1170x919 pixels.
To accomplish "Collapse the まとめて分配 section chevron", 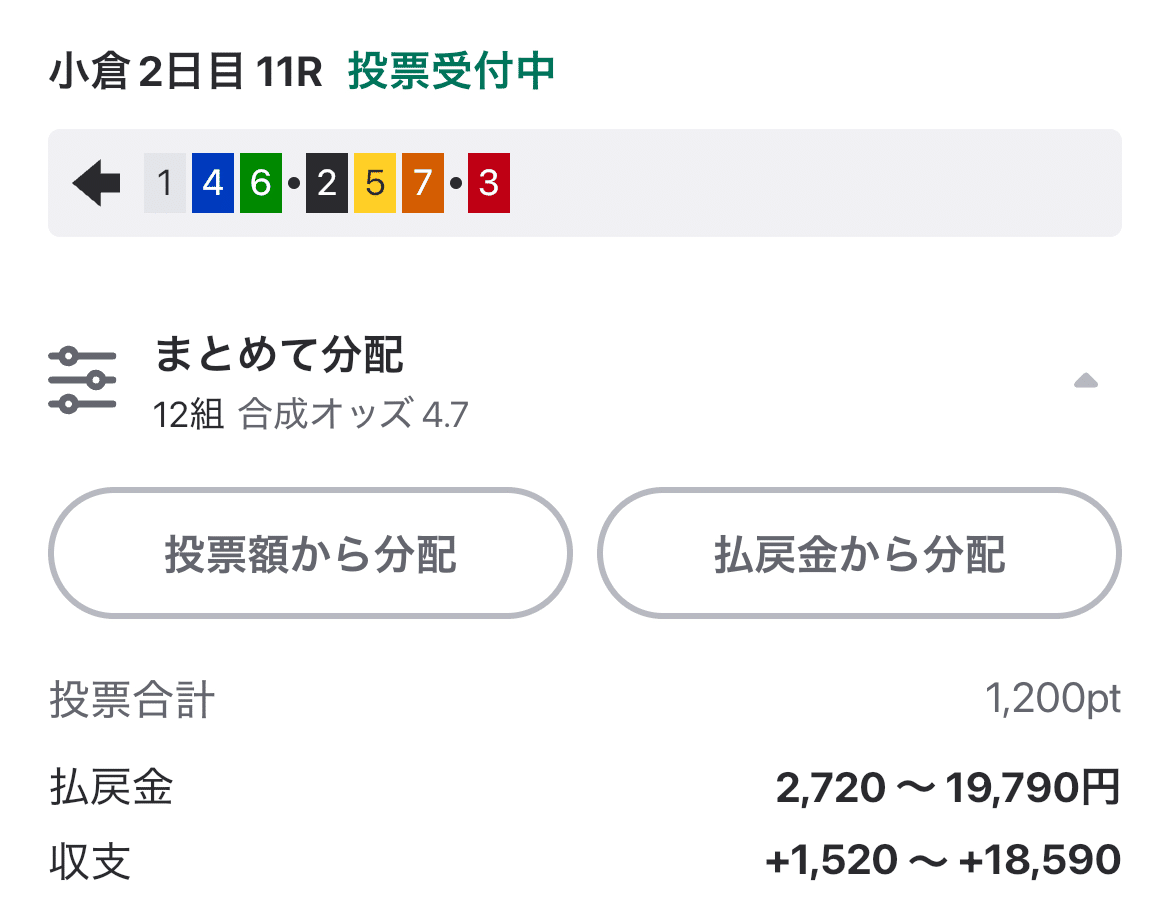I will coord(1086,380).
